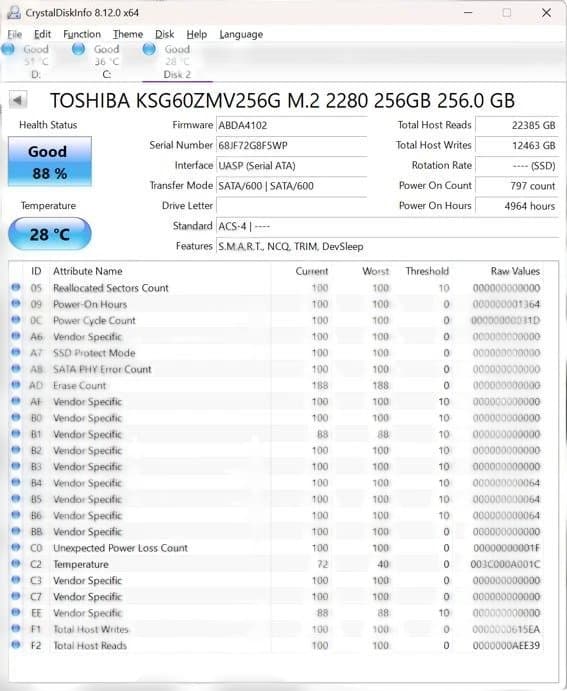Click status icon of attribute C7 row
Image resolution: width=567 pixels, height=691 pixels.
[16, 596]
